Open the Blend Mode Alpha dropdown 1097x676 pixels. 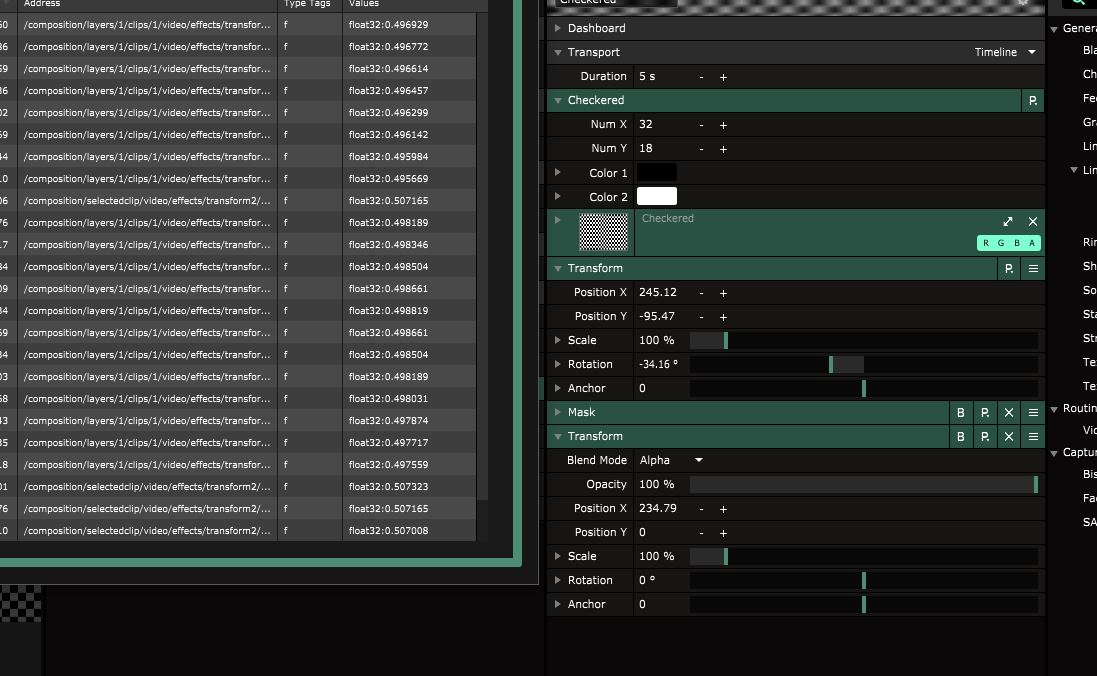[x=698, y=461]
